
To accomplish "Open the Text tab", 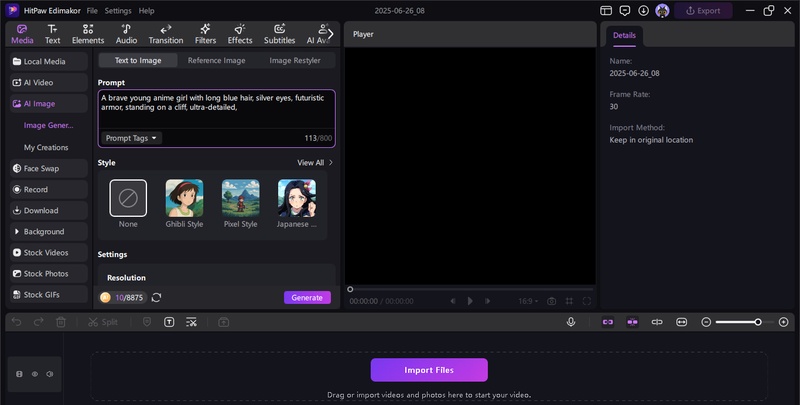I will [x=53, y=34].
